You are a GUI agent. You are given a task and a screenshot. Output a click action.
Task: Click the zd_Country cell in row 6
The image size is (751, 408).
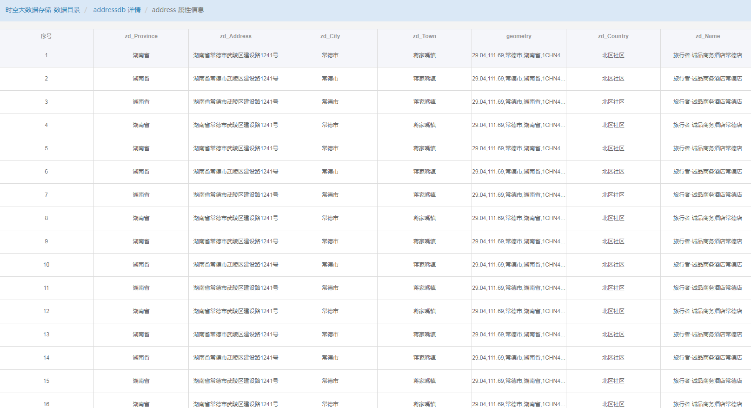coord(613,171)
